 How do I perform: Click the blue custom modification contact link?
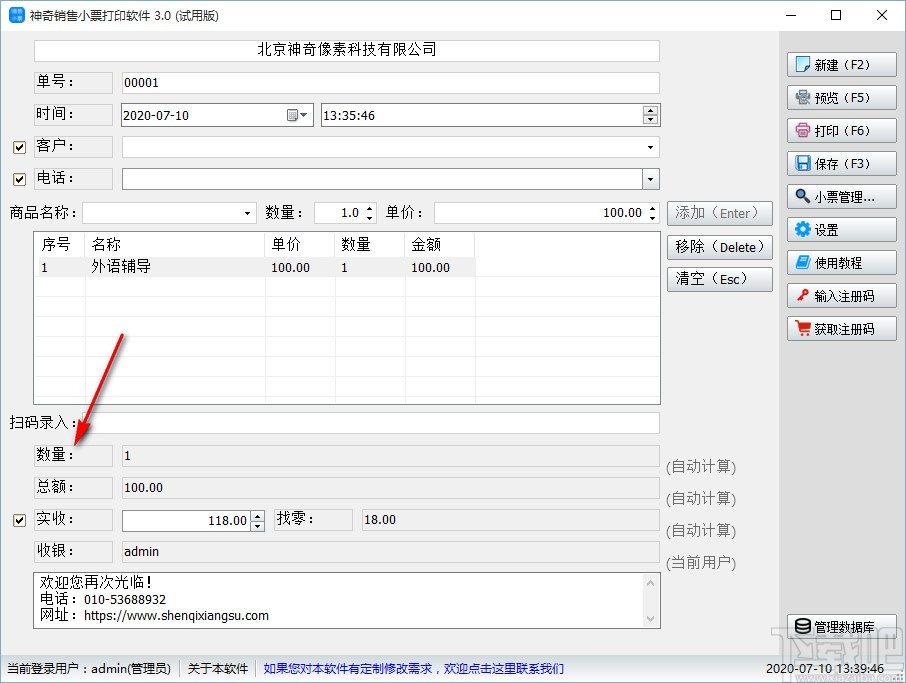click(413, 669)
